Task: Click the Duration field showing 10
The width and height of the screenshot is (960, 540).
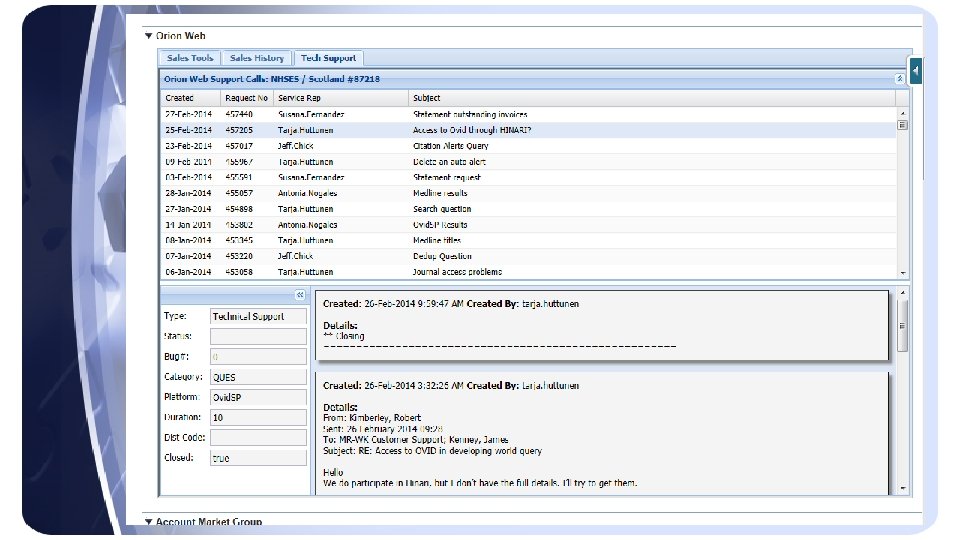Action: click(x=258, y=417)
